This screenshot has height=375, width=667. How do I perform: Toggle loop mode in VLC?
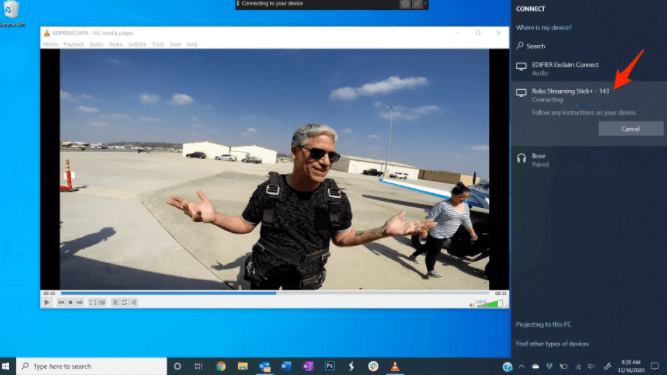coord(124,302)
